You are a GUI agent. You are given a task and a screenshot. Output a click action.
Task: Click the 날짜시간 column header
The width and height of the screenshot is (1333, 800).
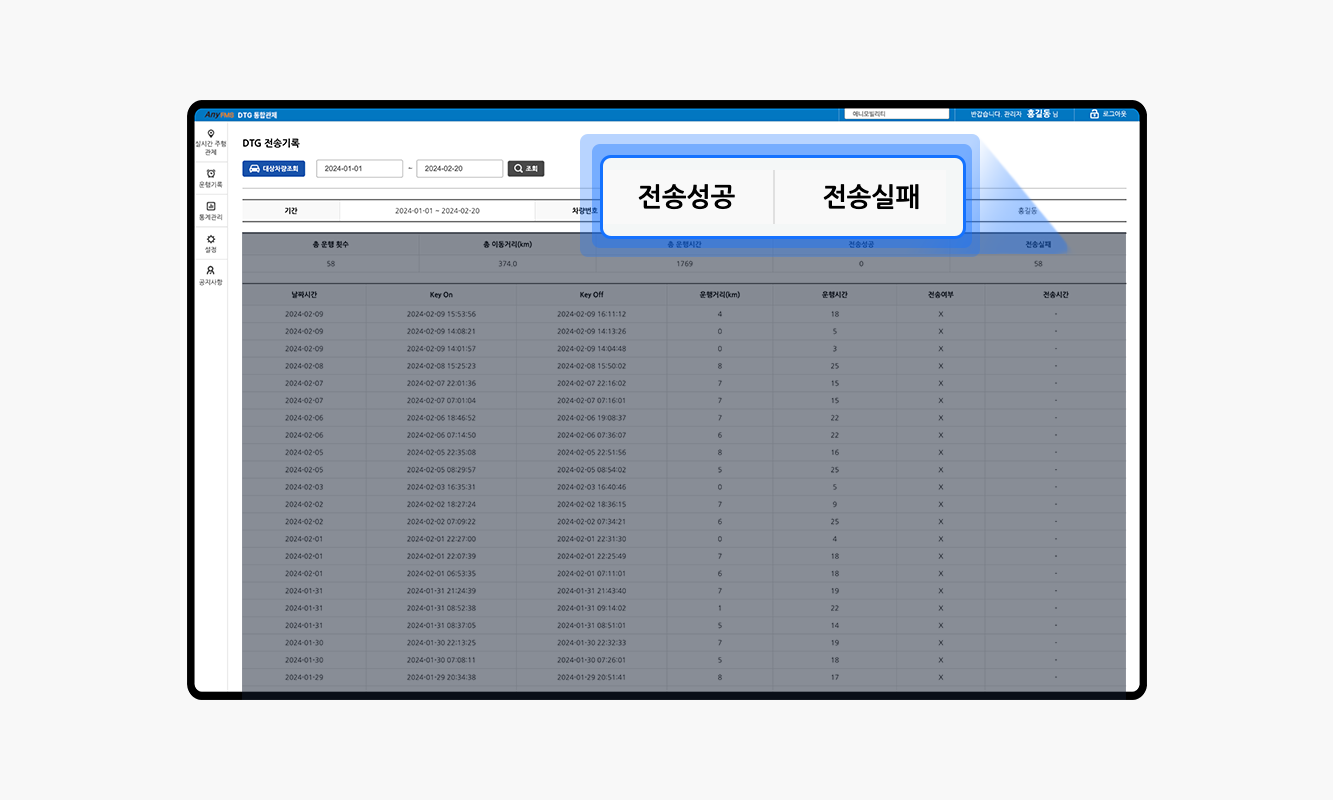[304, 295]
